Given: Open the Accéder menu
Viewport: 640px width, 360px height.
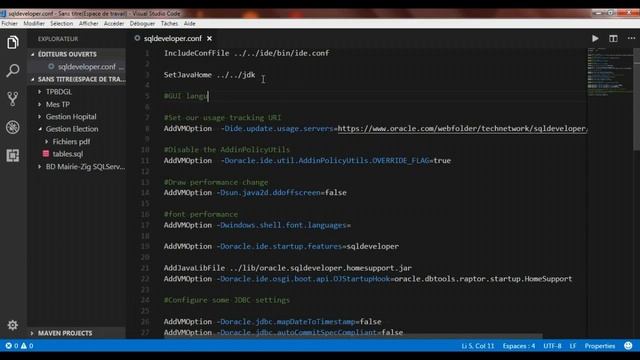Looking at the screenshot, I should tap(114, 24).
